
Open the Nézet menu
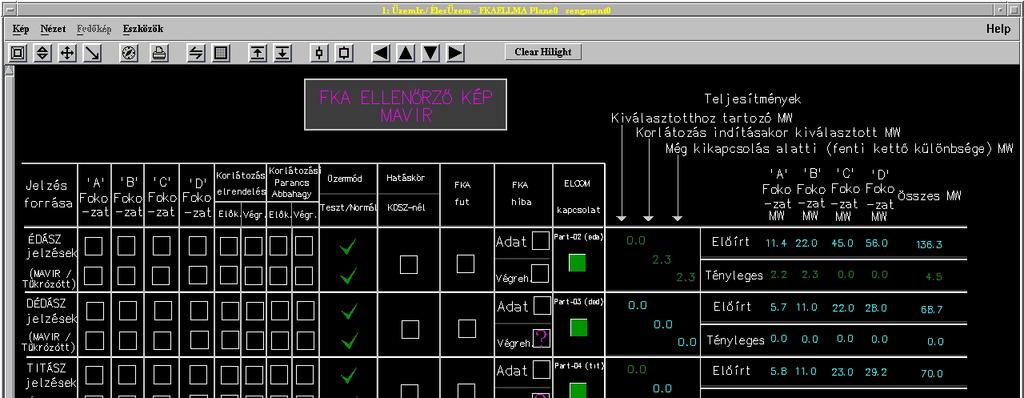(54, 29)
